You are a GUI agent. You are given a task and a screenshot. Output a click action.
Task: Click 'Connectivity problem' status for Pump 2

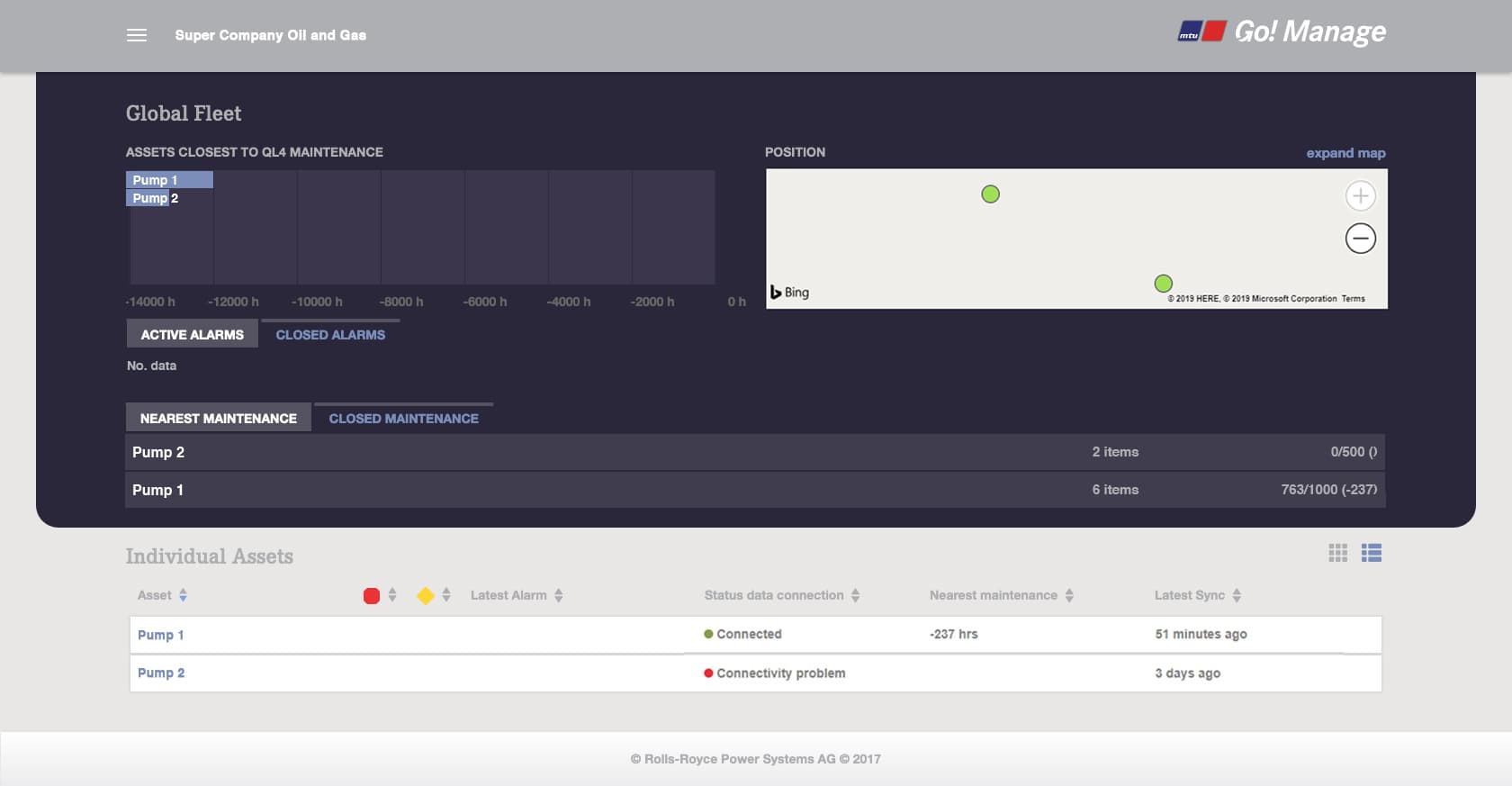pyautogui.click(x=775, y=673)
